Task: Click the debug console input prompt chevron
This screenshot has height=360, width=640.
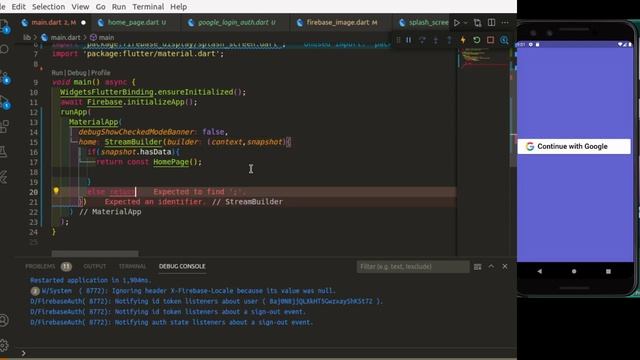Action: [x=23, y=353]
